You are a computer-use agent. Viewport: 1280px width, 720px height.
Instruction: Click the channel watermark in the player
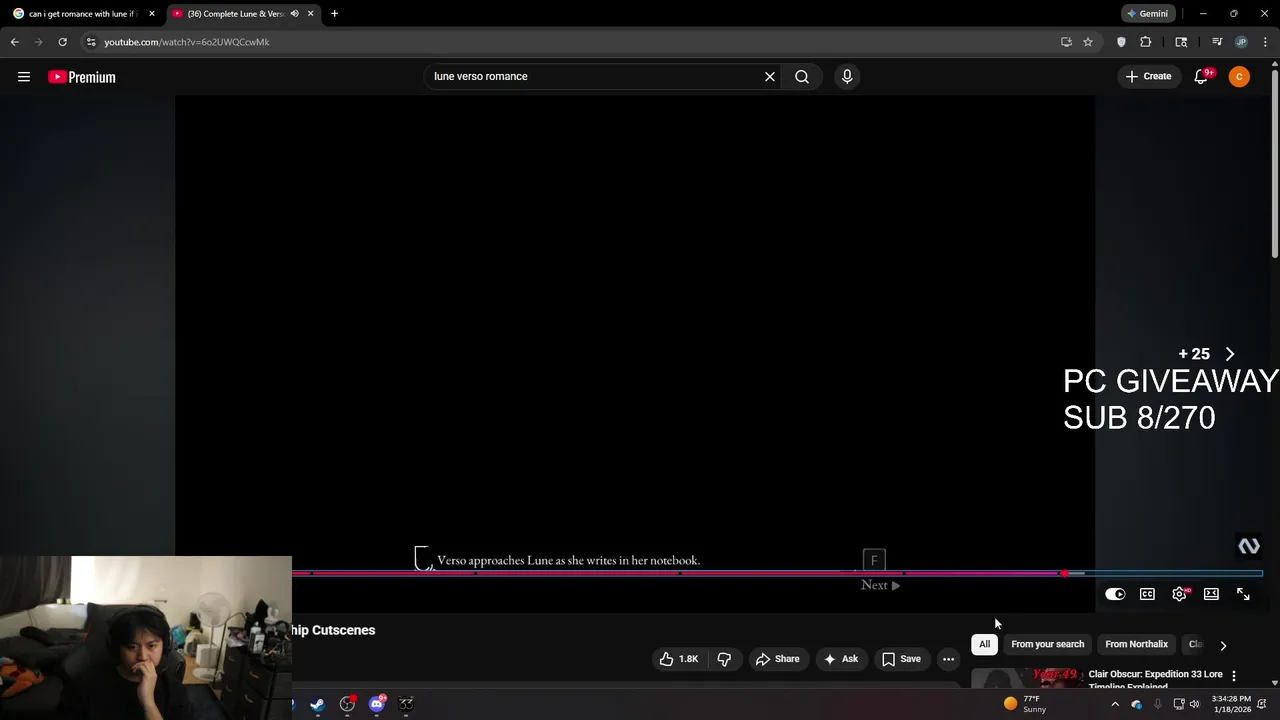point(1249,545)
